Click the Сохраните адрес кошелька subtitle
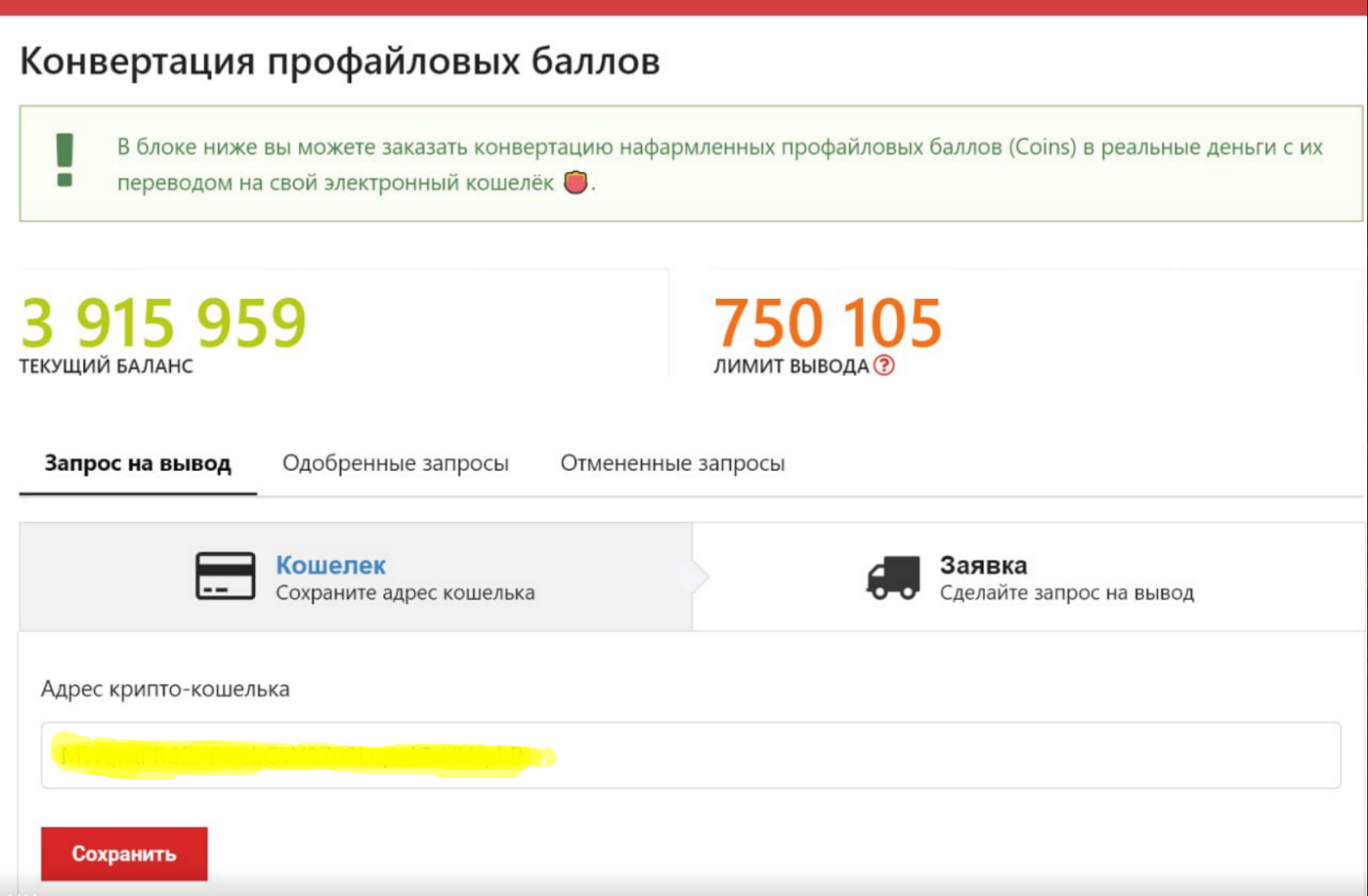This screenshot has height=896, width=1368. pos(405,593)
